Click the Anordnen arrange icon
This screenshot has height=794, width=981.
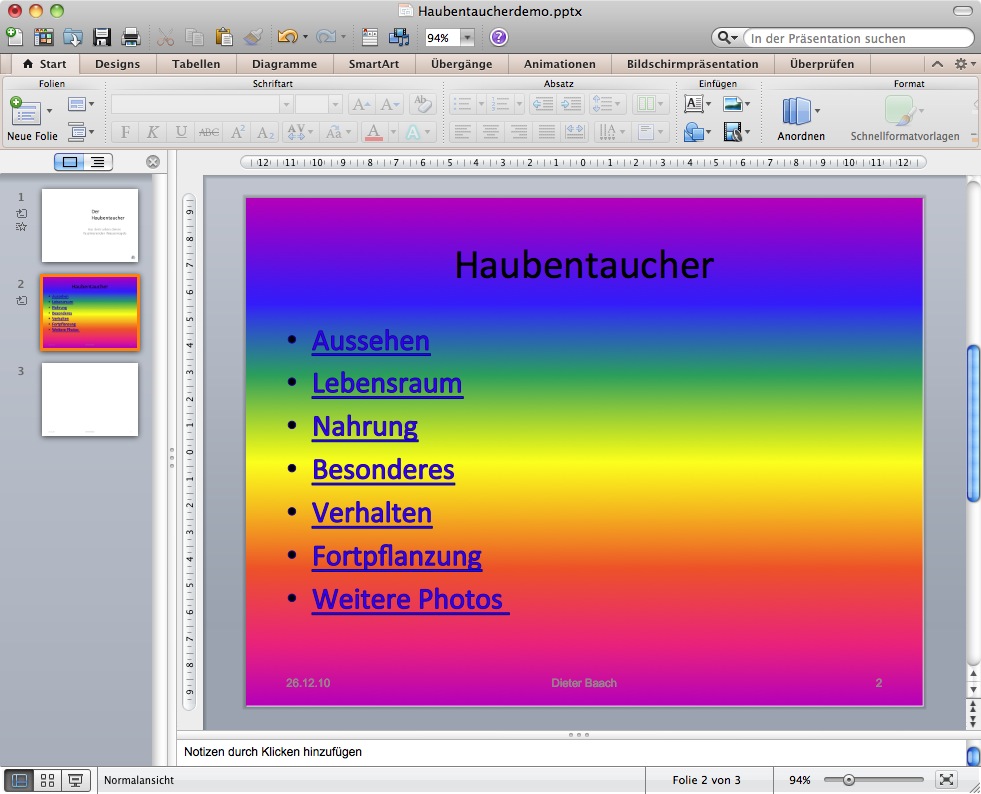(797, 111)
